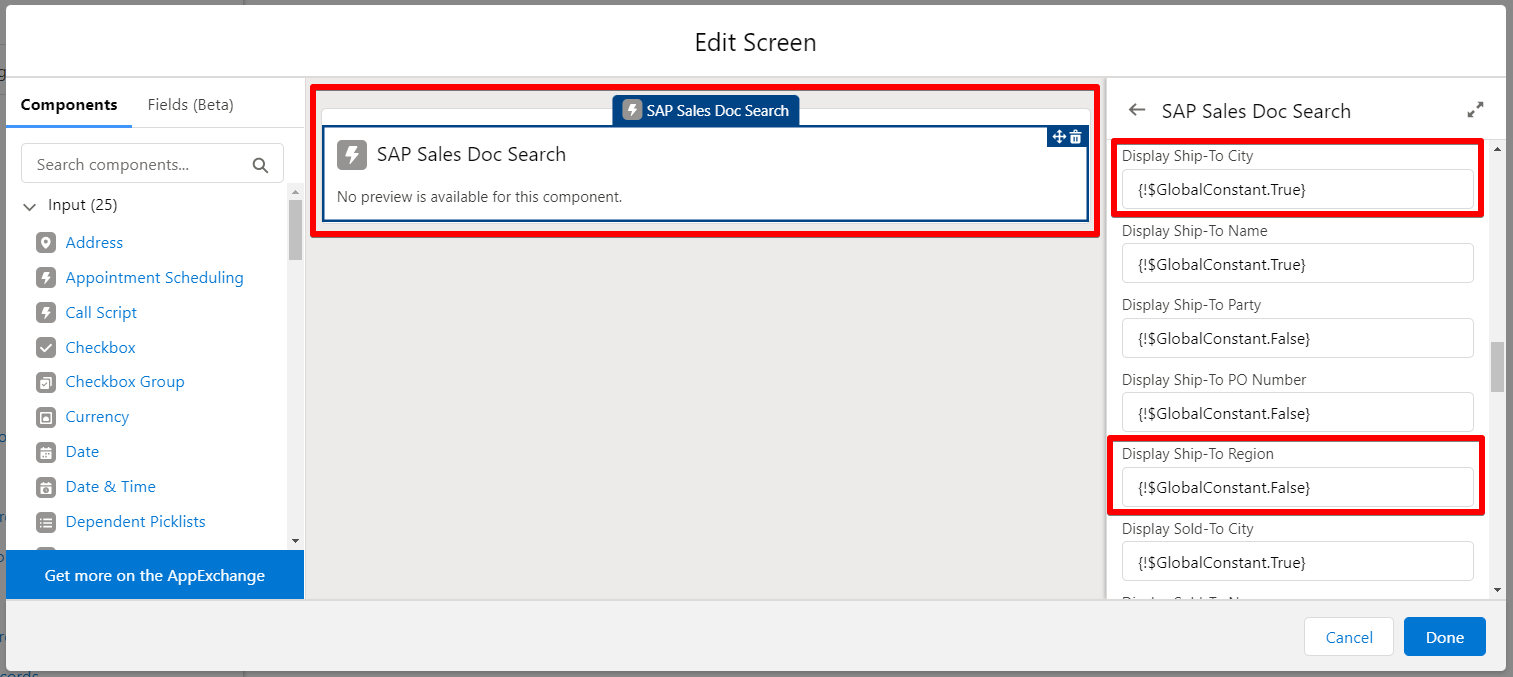Click the Checkbox Group component icon
The width and height of the screenshot is (1513, 677).
(46, 382)
